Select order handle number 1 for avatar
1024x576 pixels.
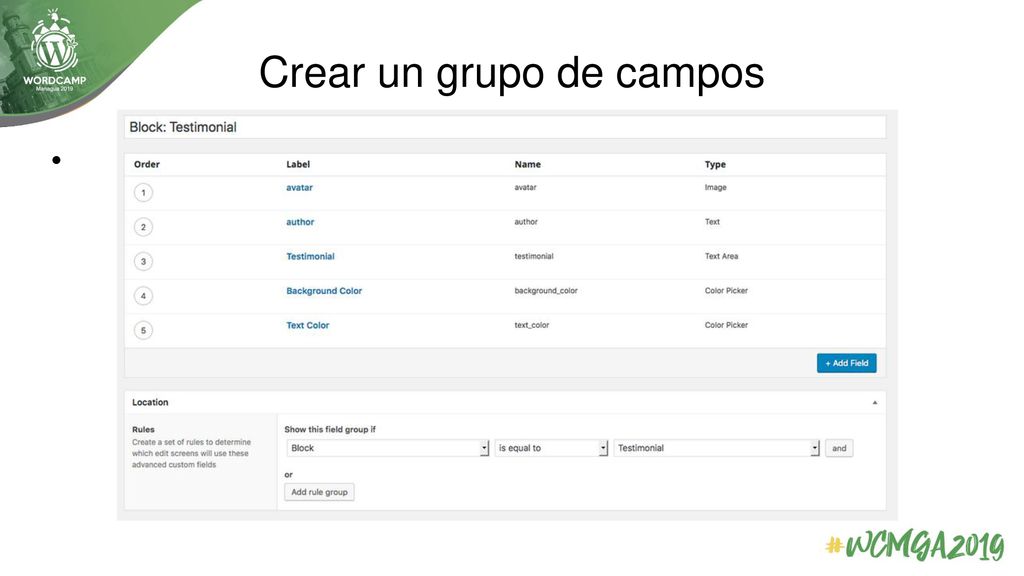pyautogui.click(x=144, y=193)
